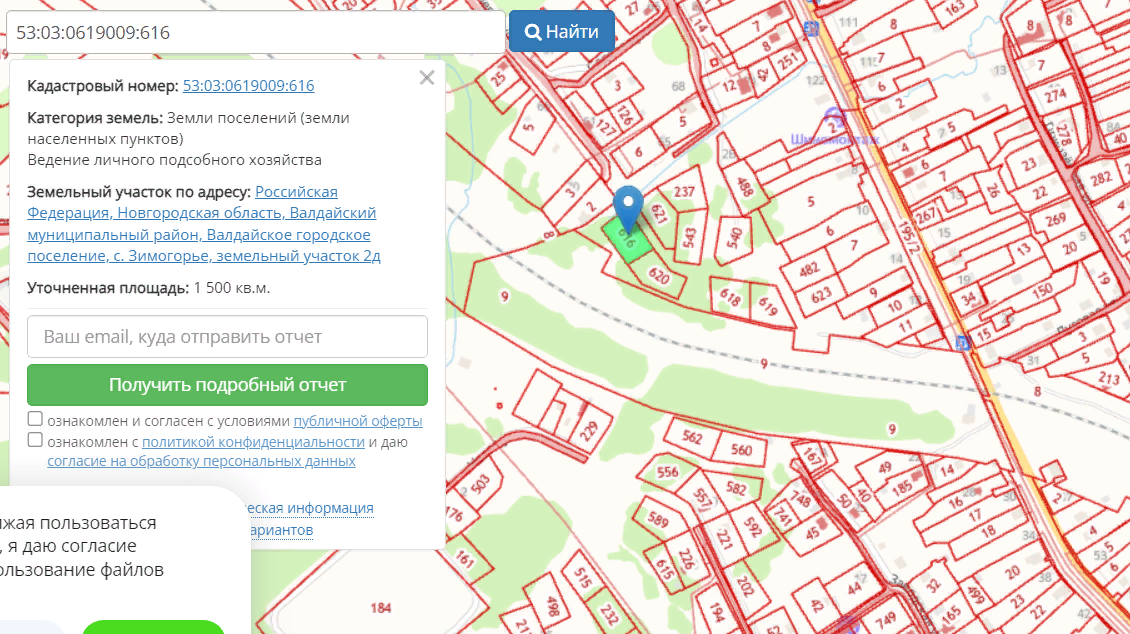
Task: Select parcel 515 on the map
Action: [582, 578]
